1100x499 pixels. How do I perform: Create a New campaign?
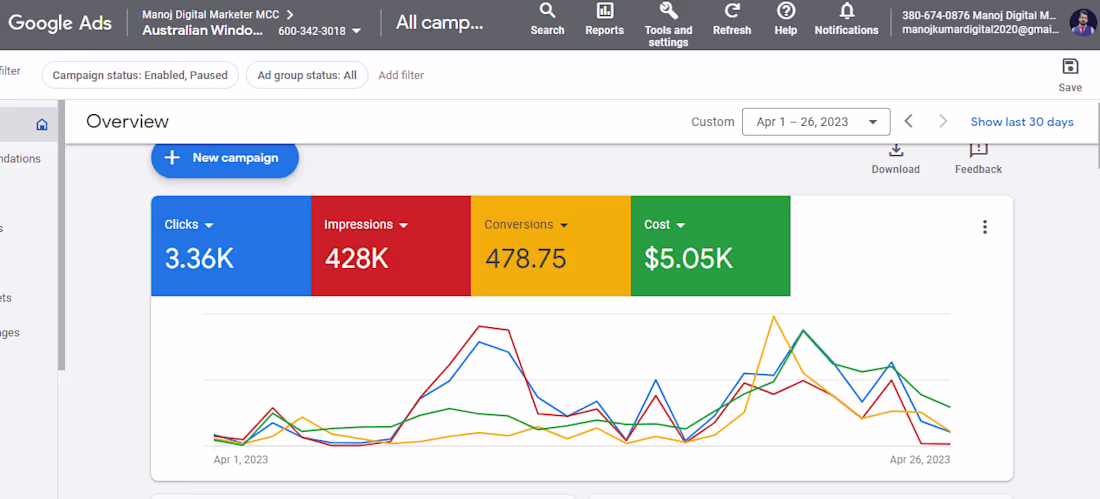click(x=224, y=158)
